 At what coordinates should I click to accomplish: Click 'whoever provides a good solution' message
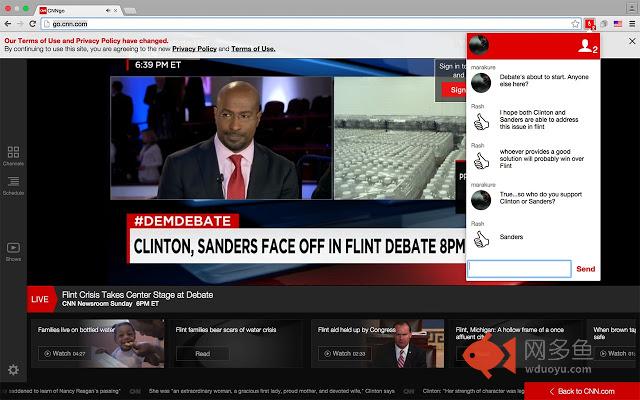tap(542, 158)
